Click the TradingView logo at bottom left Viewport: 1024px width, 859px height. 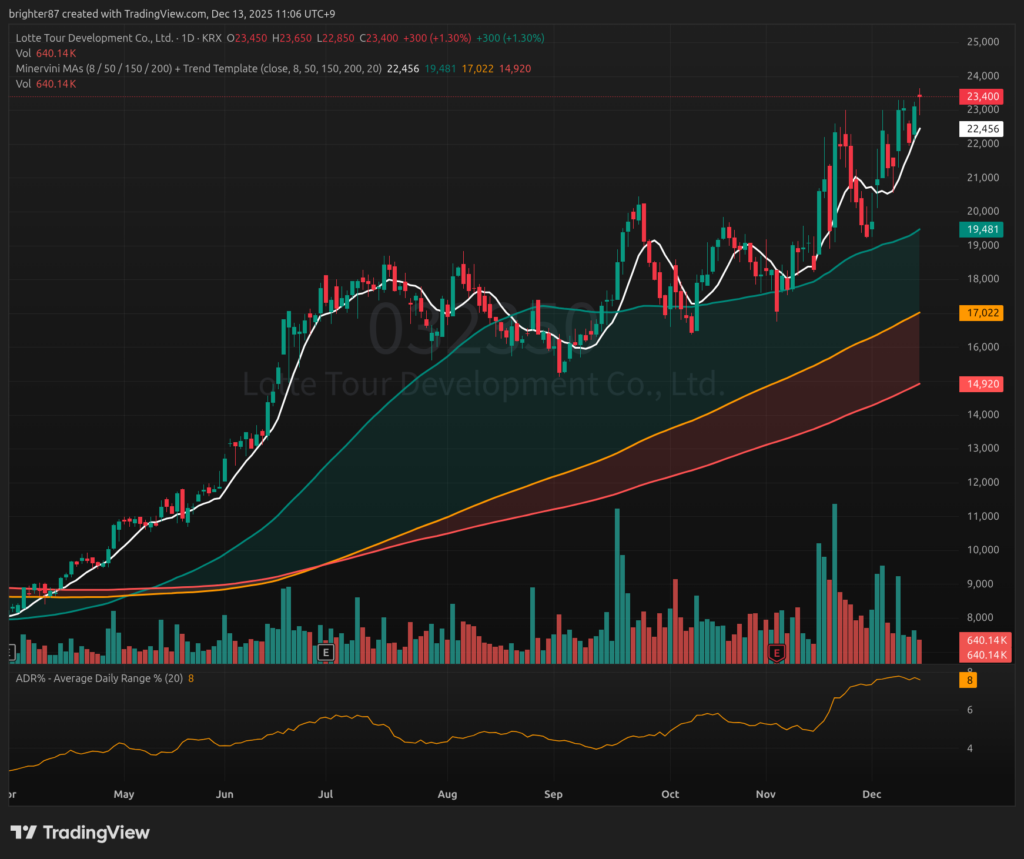click(80, 833)
